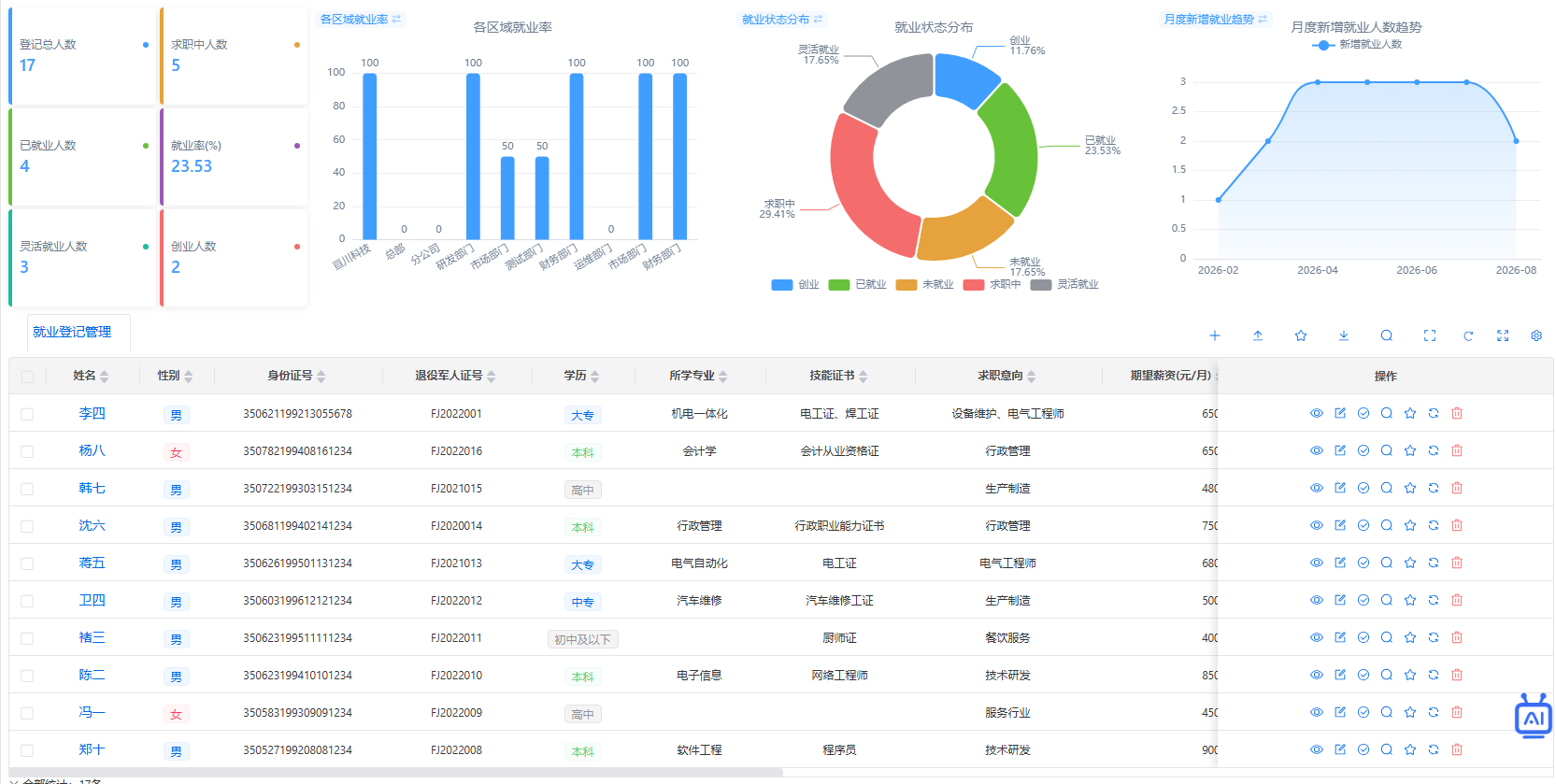Check the checkbox for 蒋五 row

point(27,563)
